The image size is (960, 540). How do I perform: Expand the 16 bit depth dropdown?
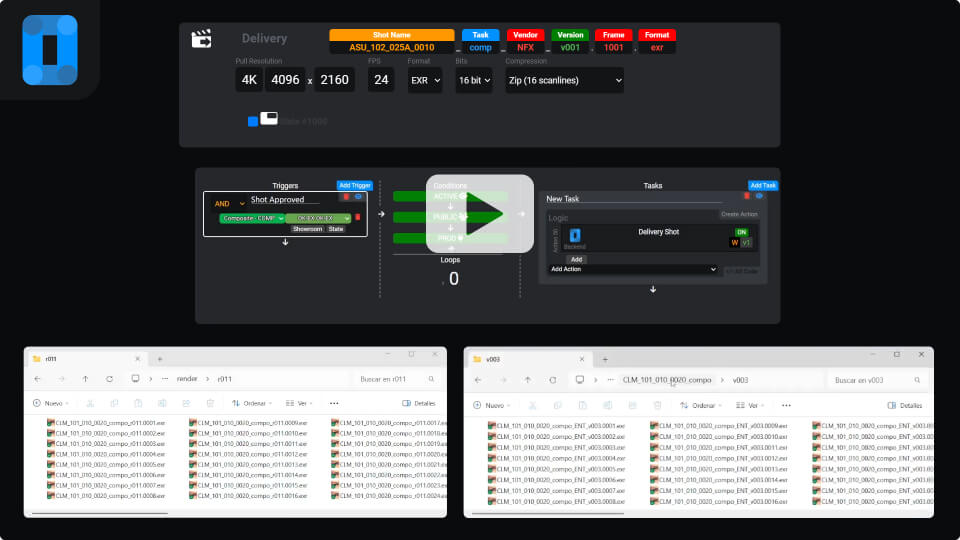tap(474, 80)
